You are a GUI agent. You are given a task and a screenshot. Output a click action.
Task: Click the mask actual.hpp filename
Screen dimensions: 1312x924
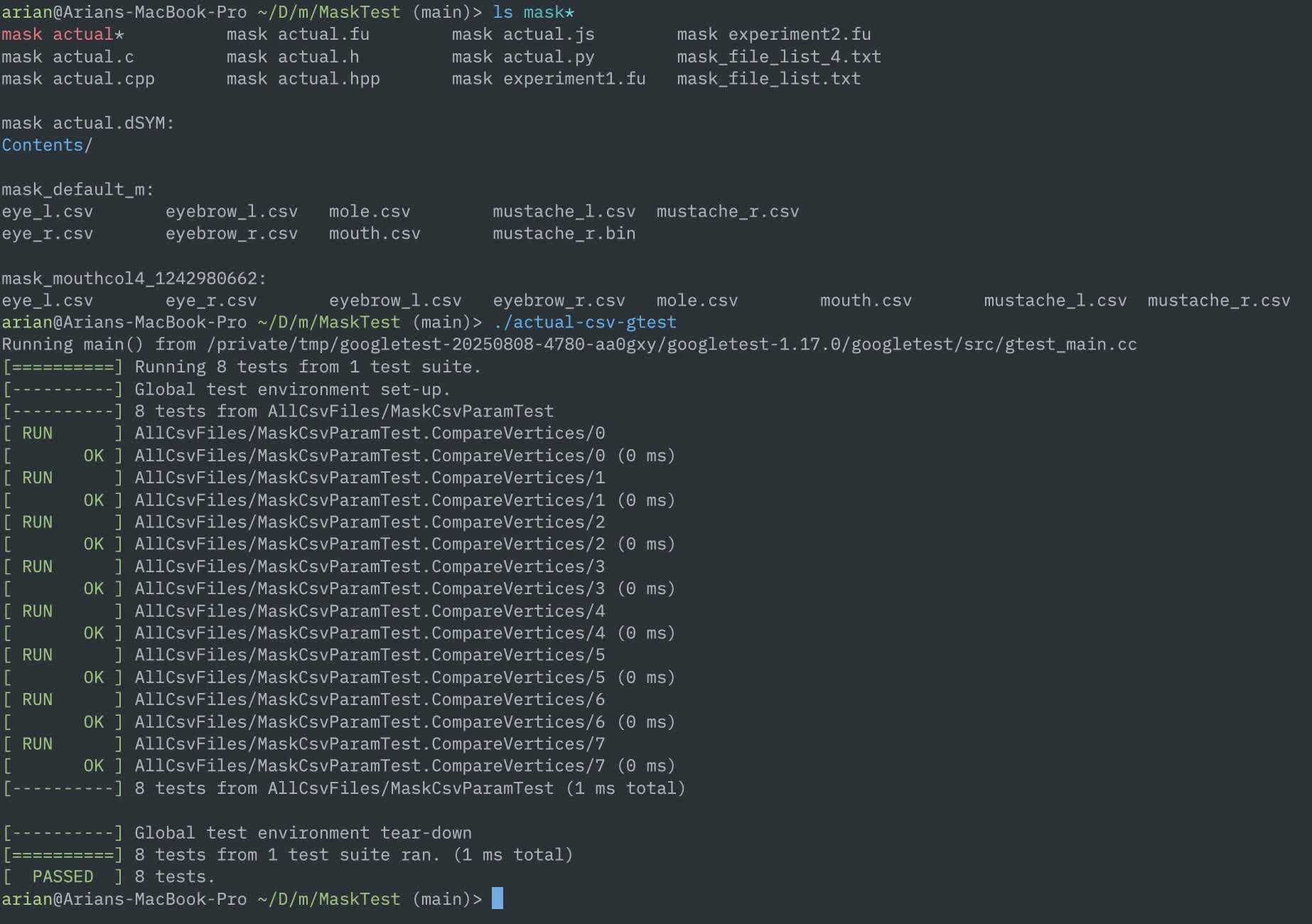(303, 79)
